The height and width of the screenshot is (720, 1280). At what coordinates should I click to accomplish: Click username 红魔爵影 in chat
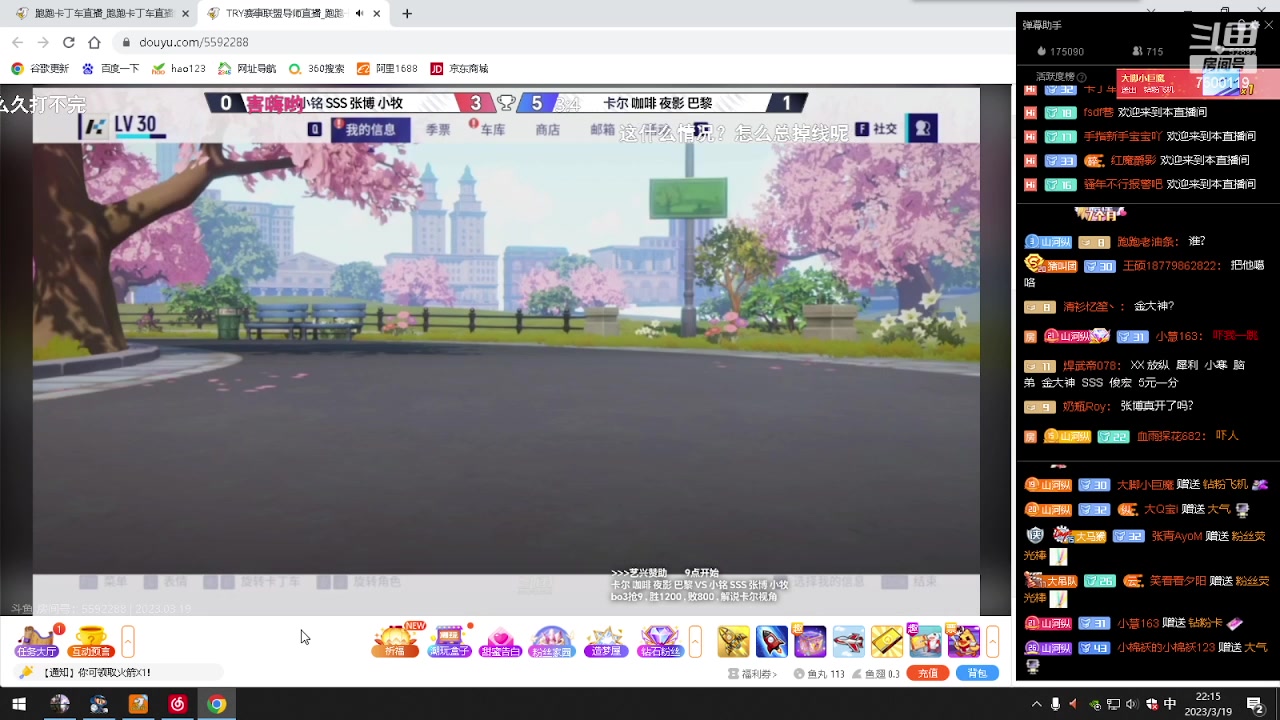(1133, 160)
